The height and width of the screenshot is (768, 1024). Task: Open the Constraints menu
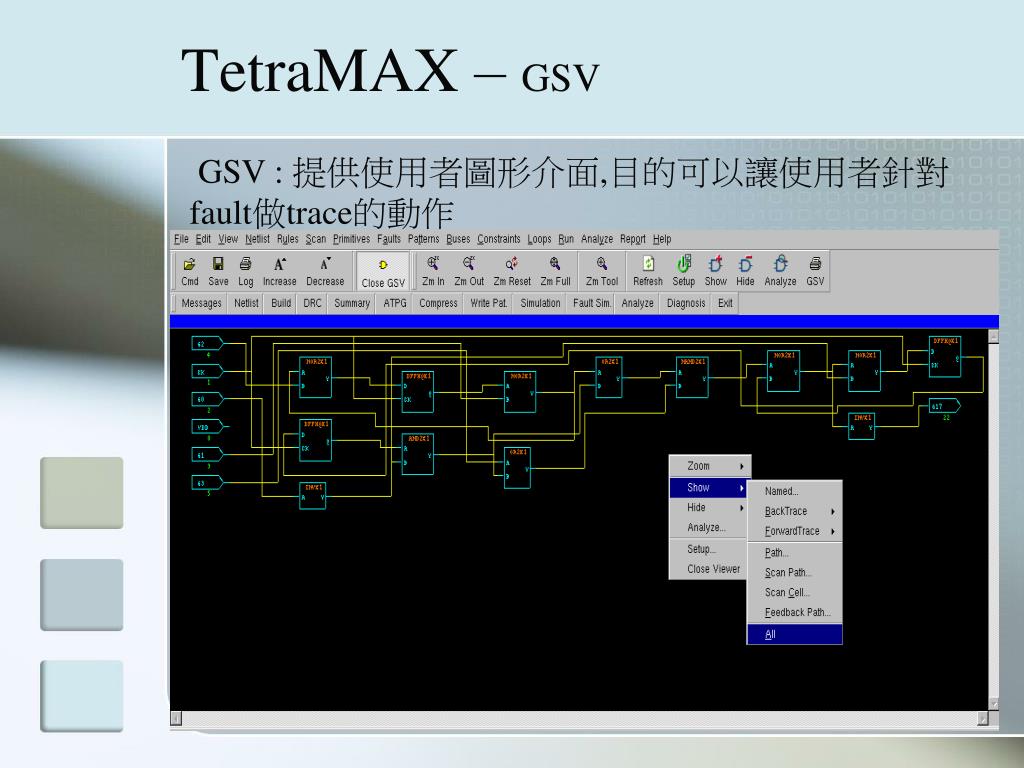(x=498, y=239)
